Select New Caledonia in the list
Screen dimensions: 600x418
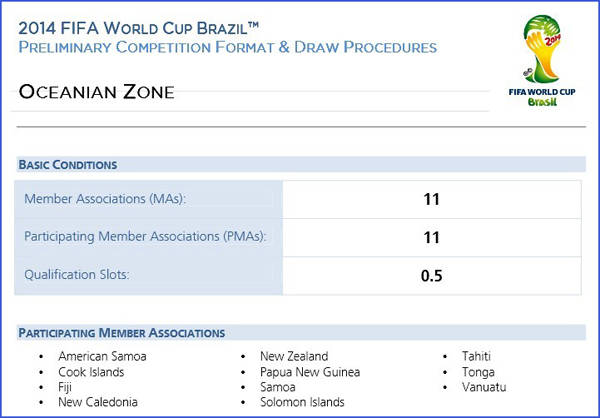(x=98, y=402)
